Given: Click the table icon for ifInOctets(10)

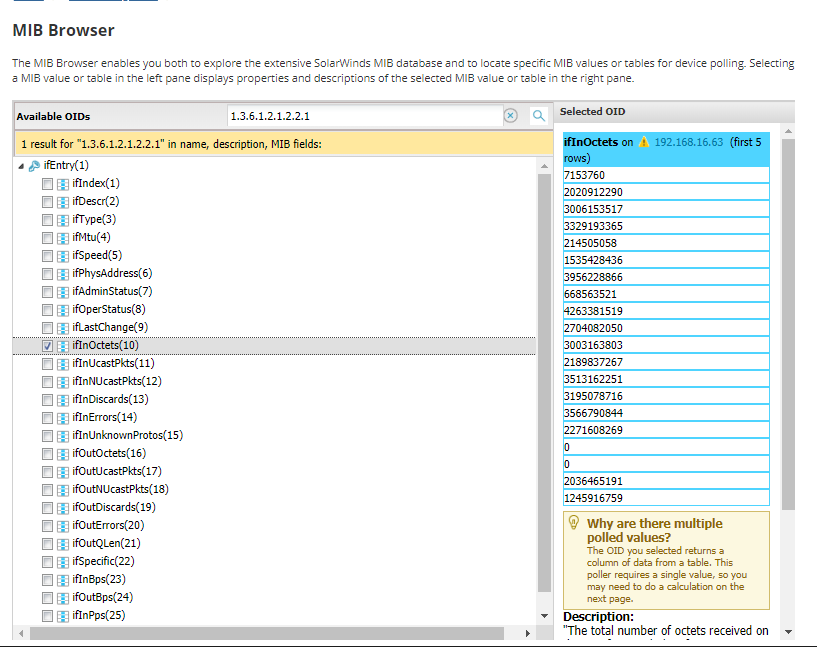Looking at the screenshot, I should [63, 346].
